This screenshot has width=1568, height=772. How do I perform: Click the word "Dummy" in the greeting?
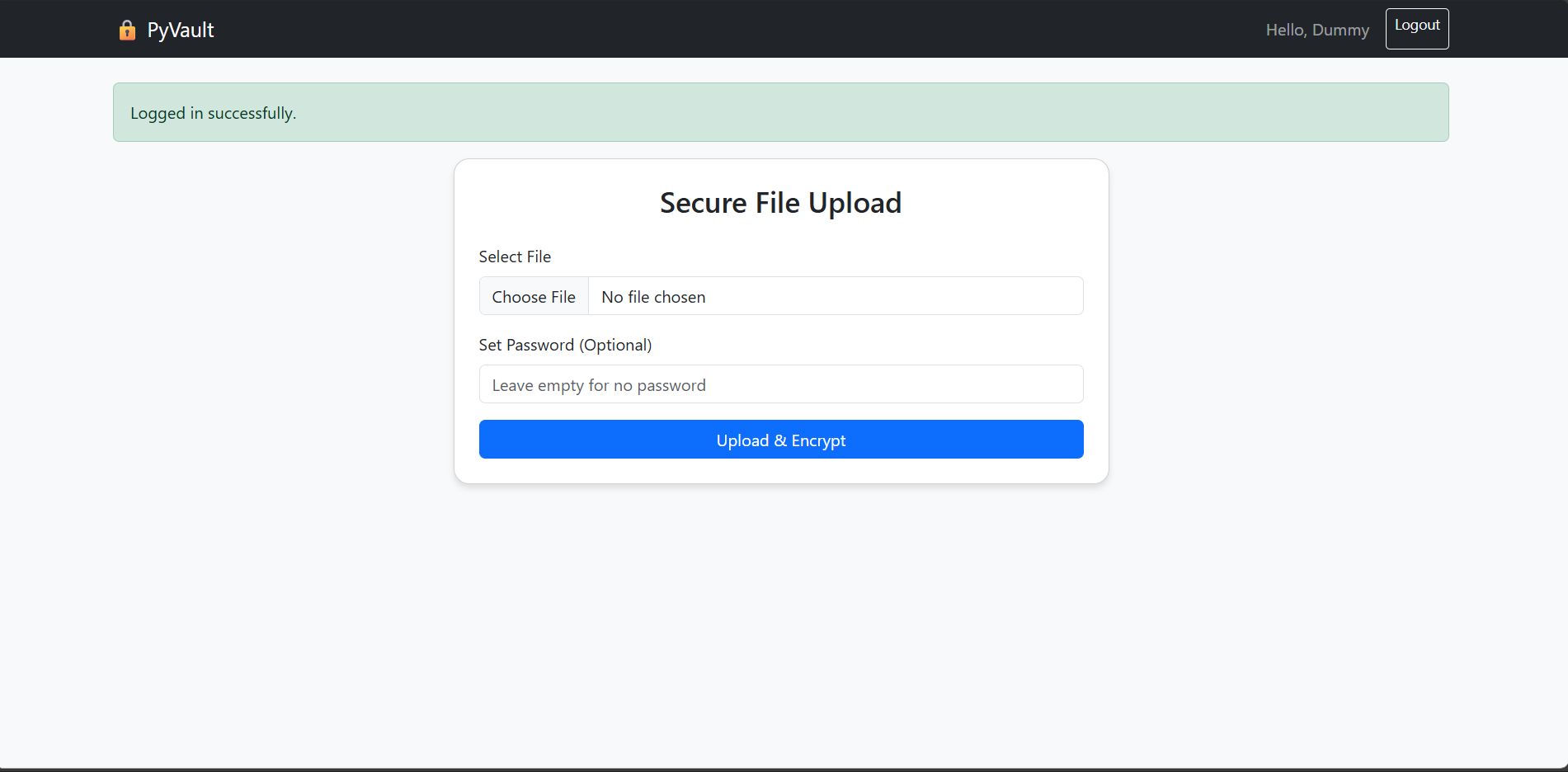point(1340,31)
